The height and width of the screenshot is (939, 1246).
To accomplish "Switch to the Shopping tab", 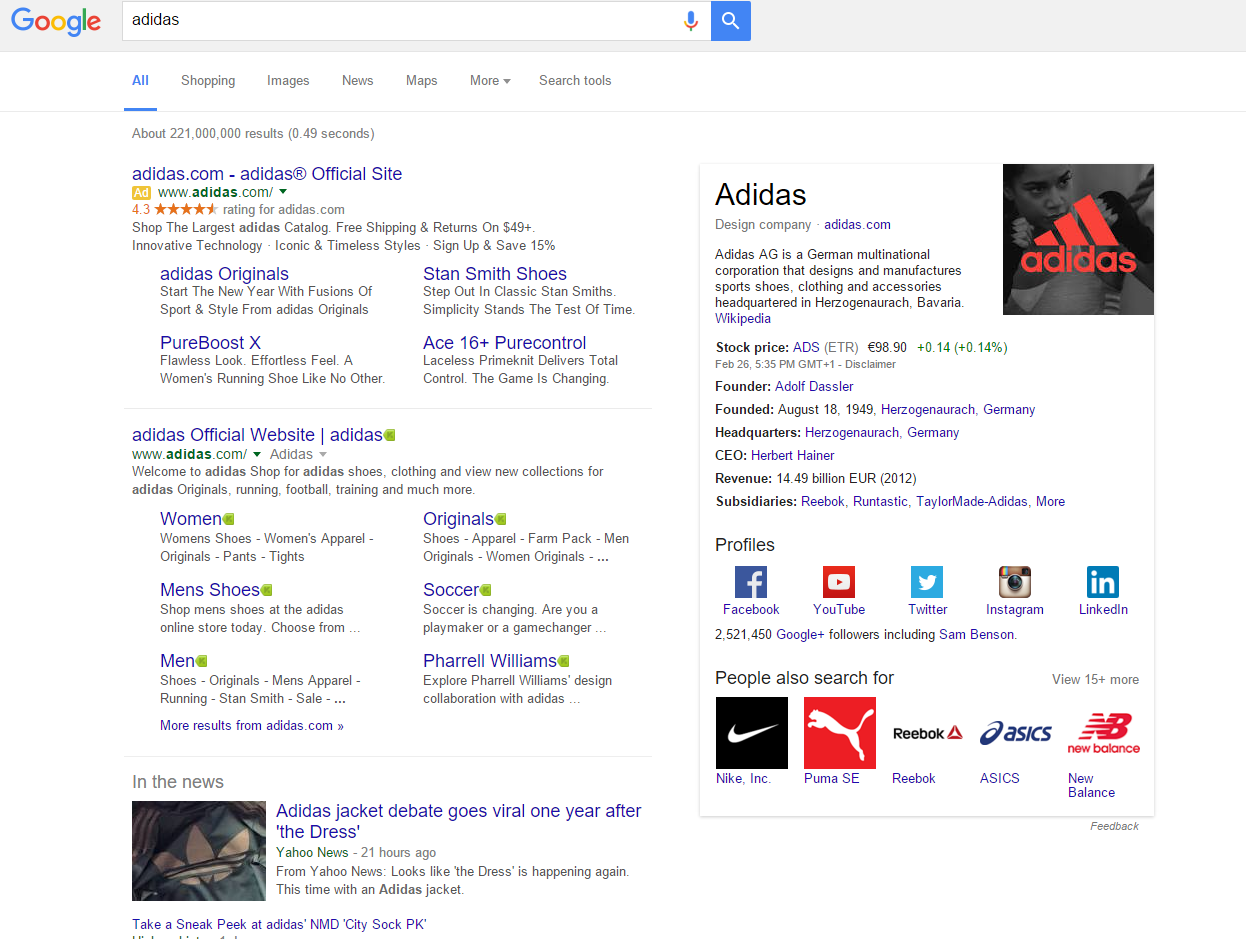I will click(208, 81).
